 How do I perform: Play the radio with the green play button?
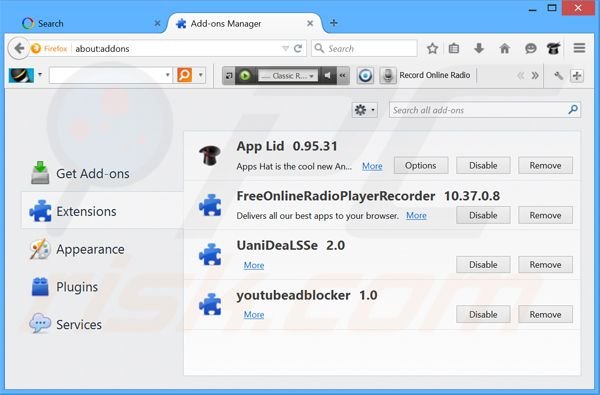pos(245,75)
